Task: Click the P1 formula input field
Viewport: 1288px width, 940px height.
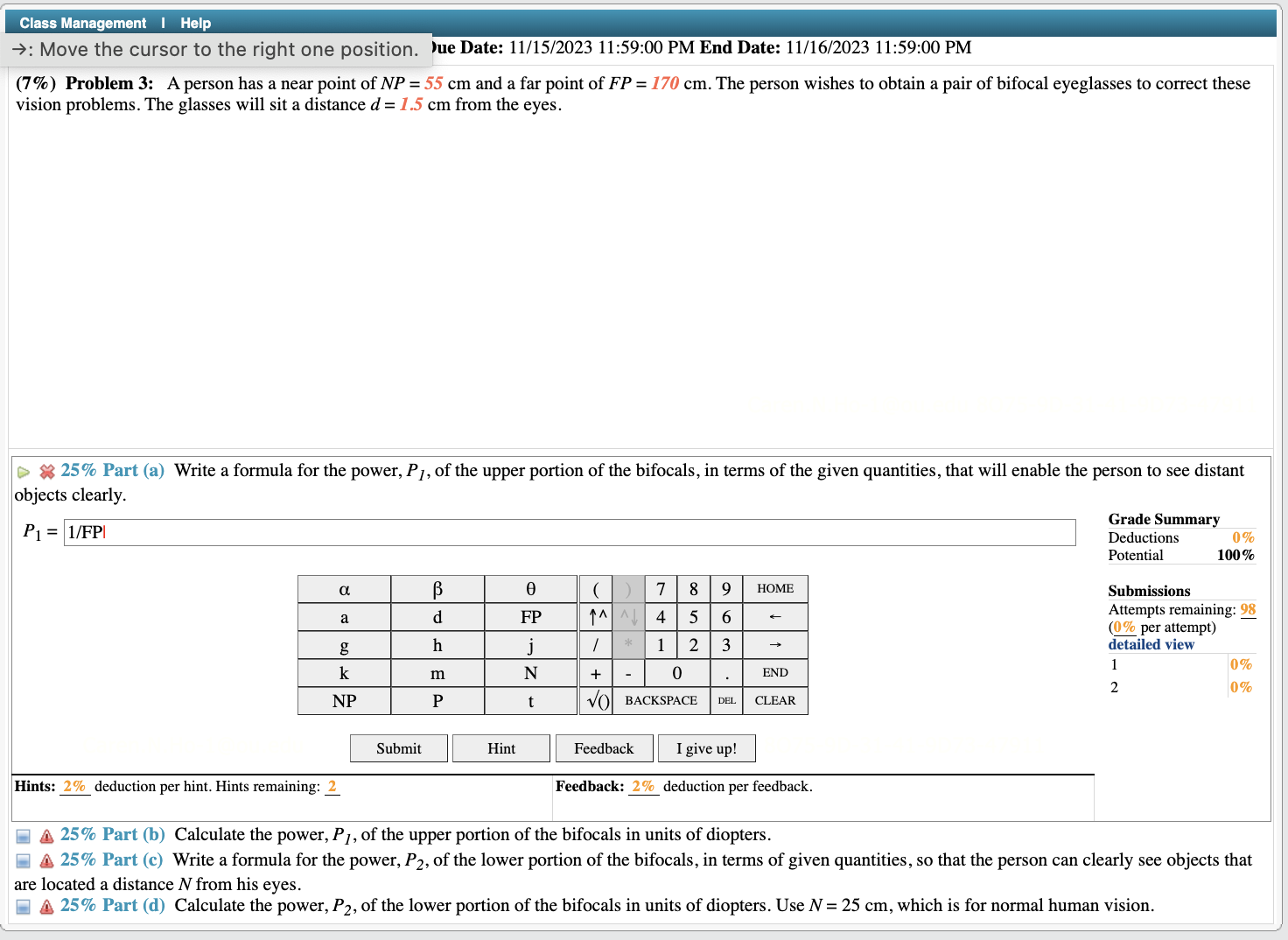Action: click(570, 532)
